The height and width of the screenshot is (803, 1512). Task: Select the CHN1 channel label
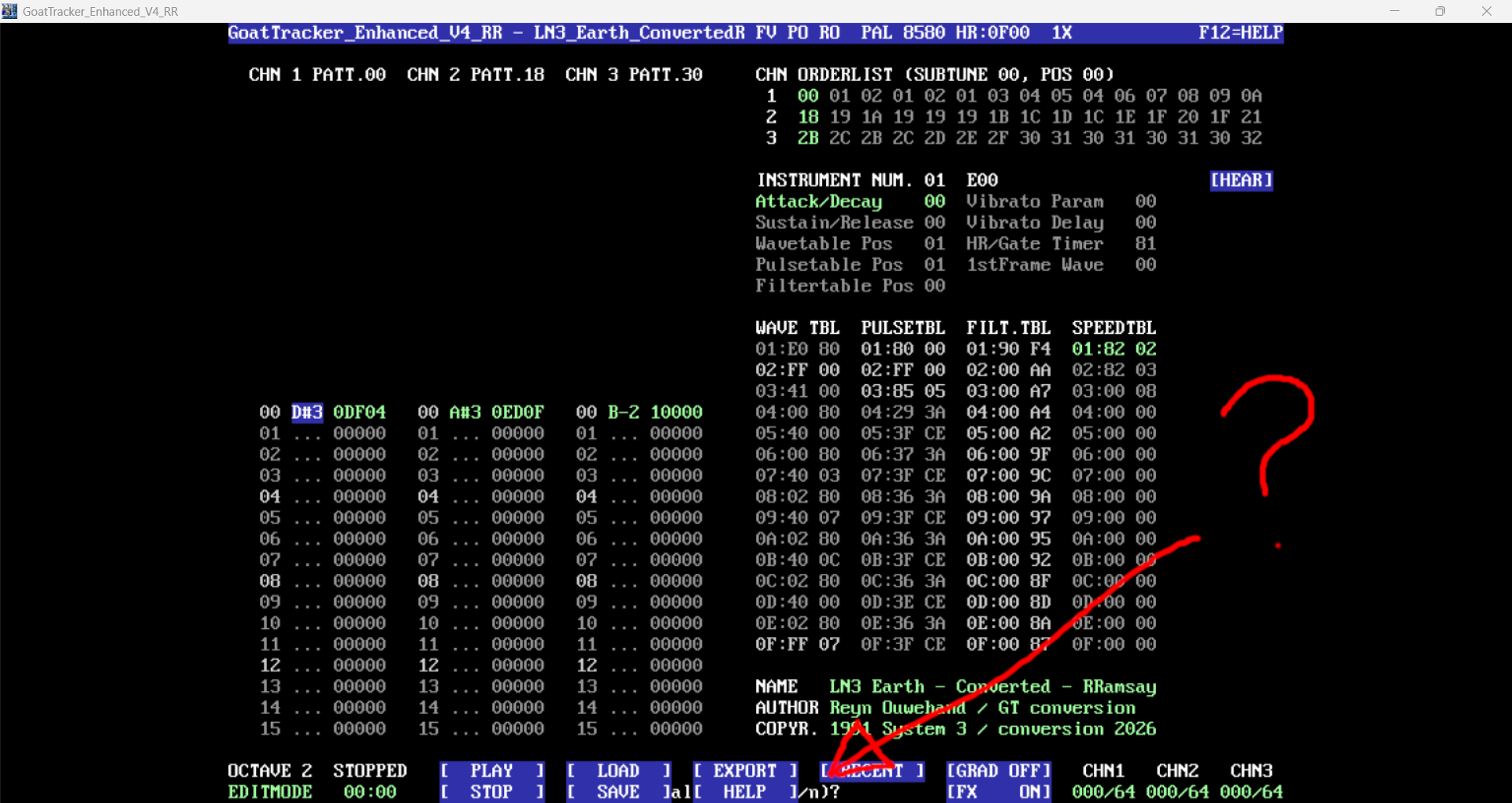(1103, 771)
